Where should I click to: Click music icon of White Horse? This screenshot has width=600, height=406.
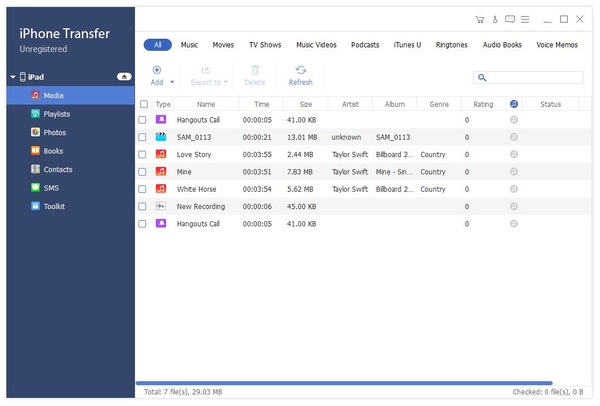pos(161,189)
